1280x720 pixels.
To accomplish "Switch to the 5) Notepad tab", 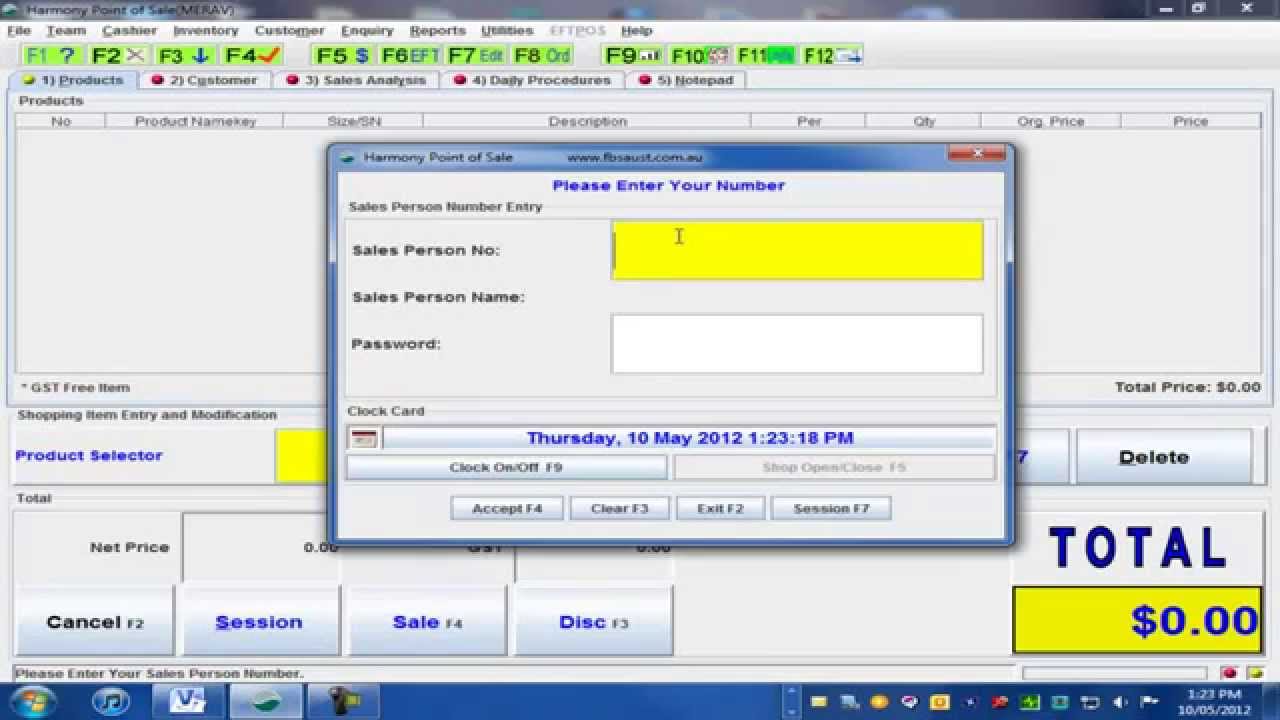I will point(686,80).
